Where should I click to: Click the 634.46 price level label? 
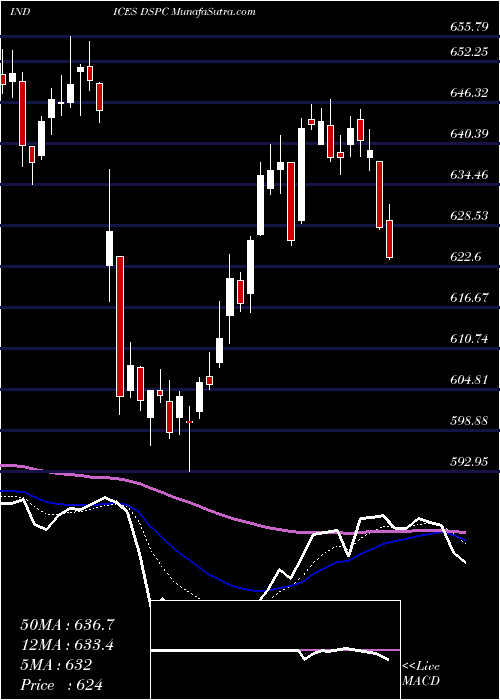[468, 175]
